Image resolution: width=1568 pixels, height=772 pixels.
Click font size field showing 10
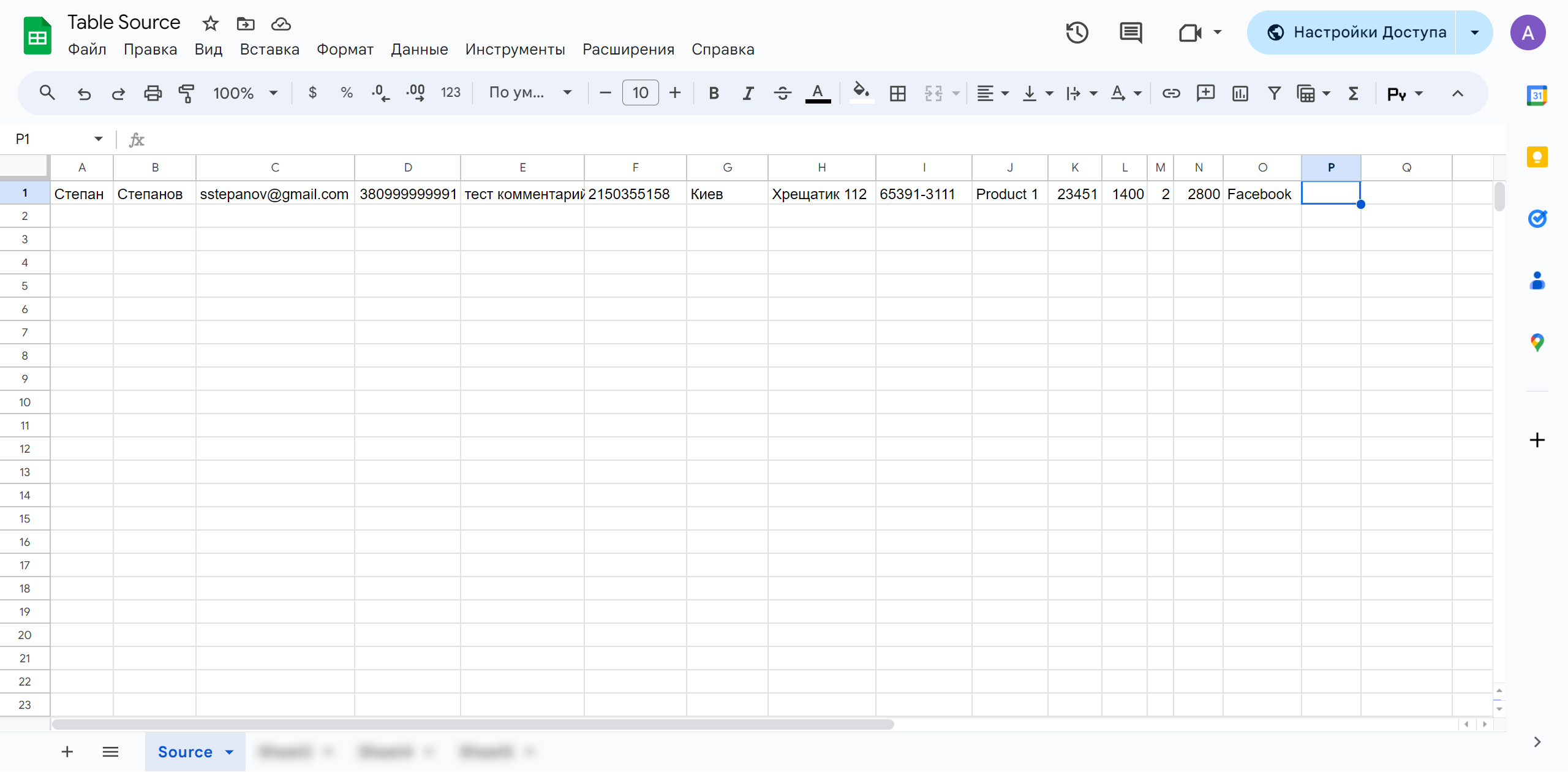(x=640, y=93)
